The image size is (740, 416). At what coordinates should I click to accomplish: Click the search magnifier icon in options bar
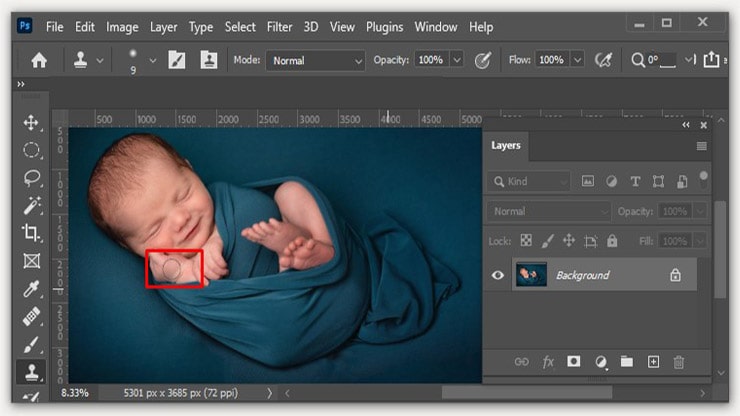click(x=638, y=60)
